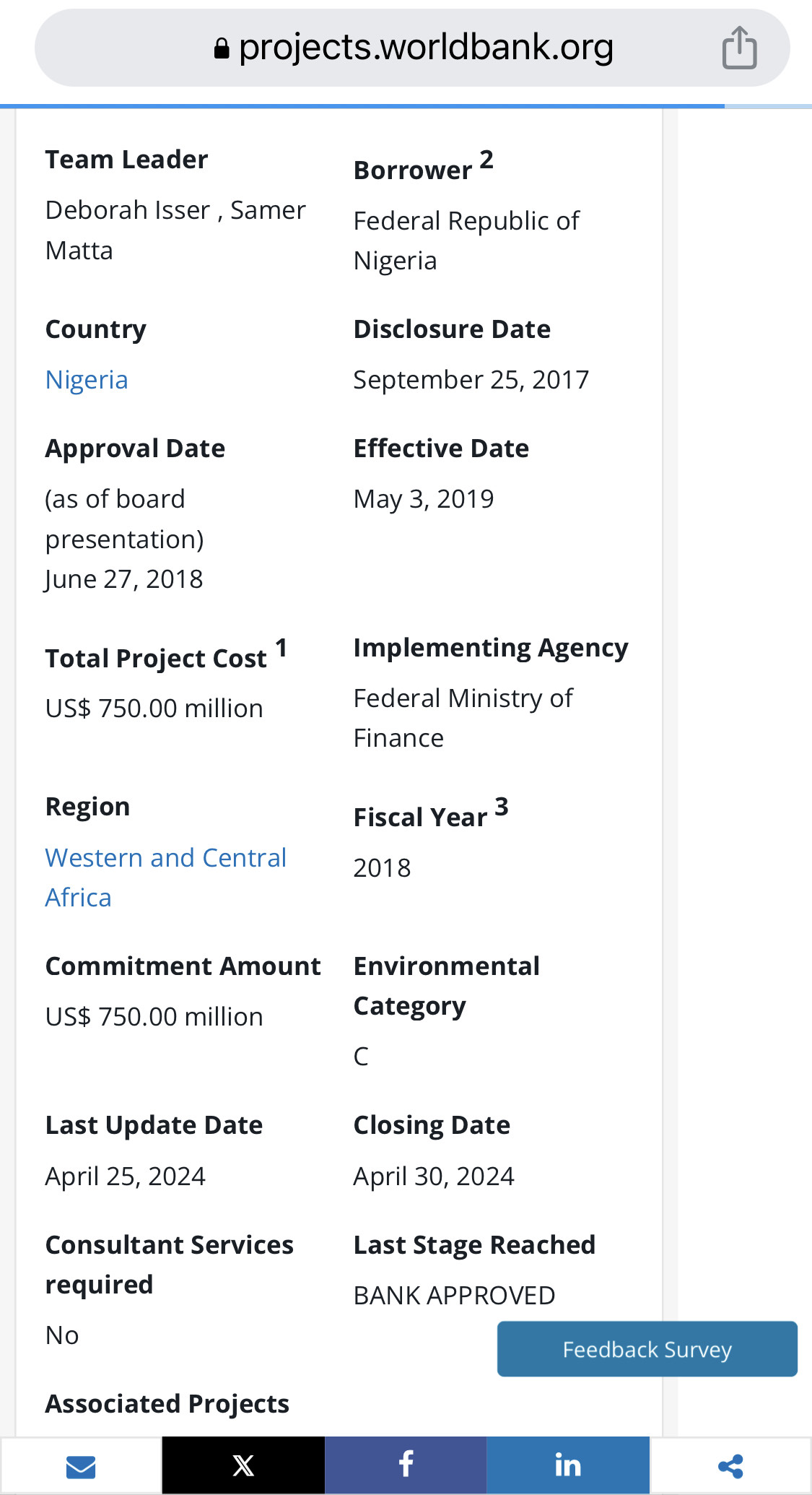Tap footnote 2 next to Borrower
Image resolution: width=812 pixels, height=1495 pixels.
(486, 160)
